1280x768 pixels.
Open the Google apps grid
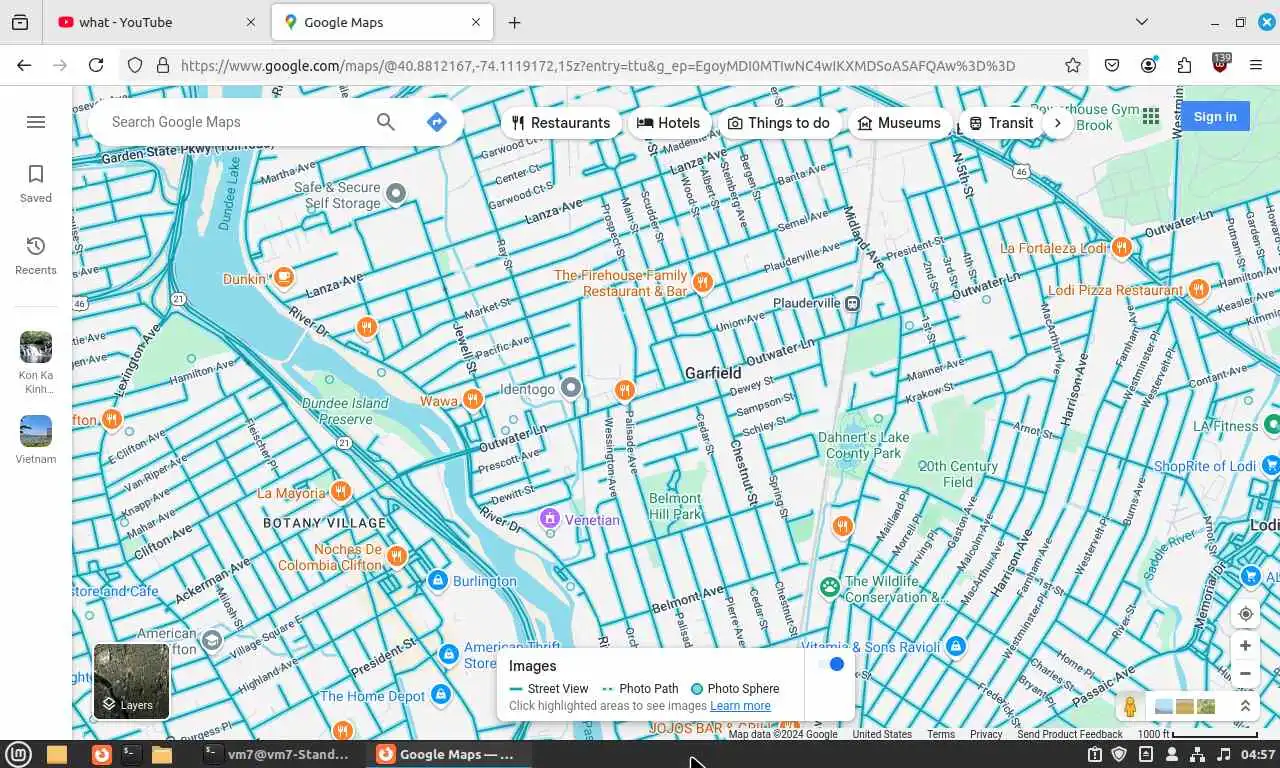(x=1151, y=117)
